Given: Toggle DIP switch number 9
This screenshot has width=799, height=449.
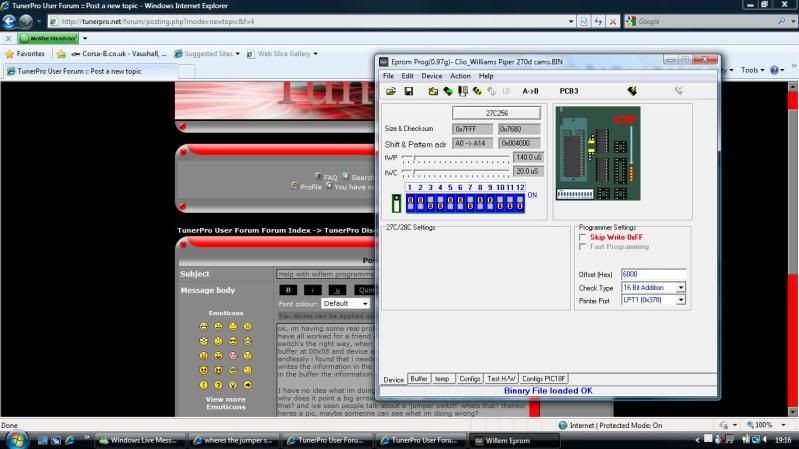Looking at the screenshot, I should coord(490,204).
